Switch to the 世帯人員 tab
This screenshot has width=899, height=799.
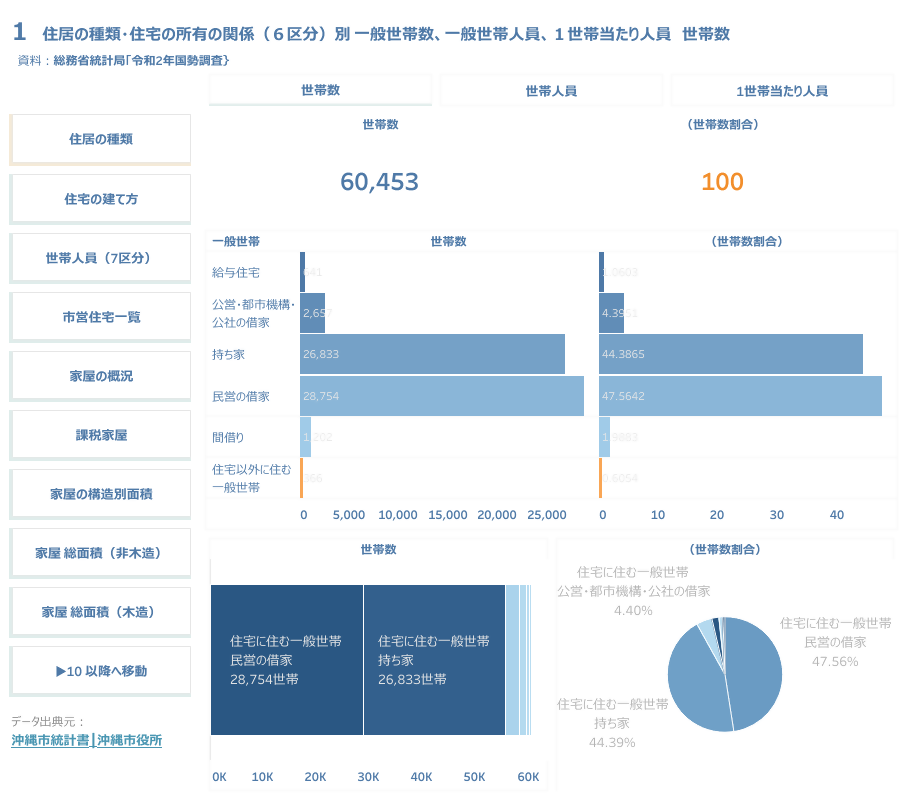coord(551,90)
